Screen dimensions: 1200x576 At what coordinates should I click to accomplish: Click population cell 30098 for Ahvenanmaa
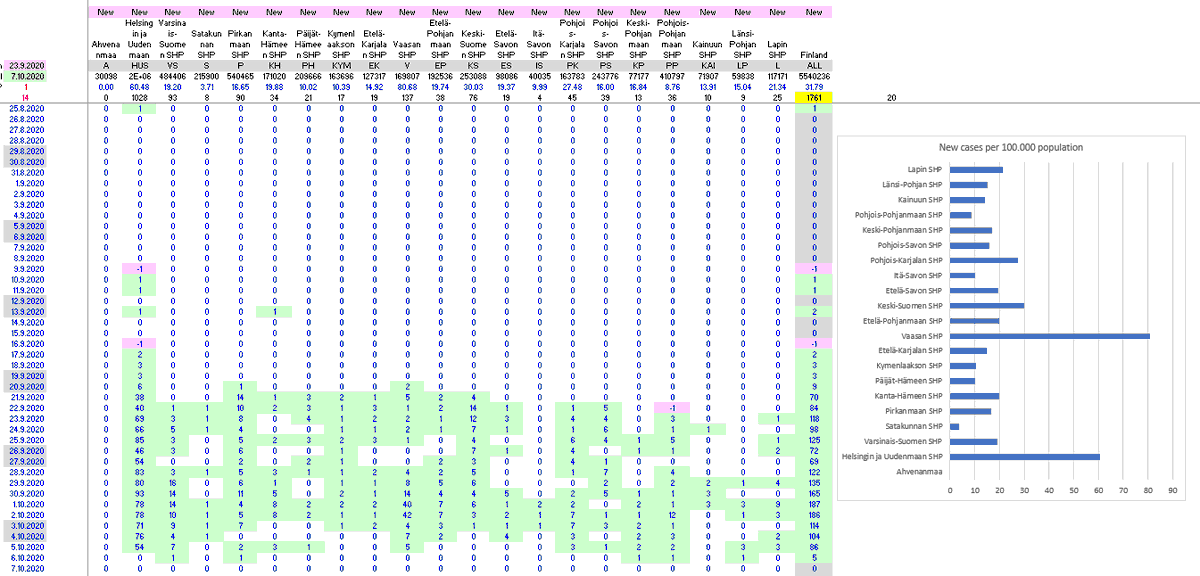pyautogui.click(x=105, y=76)
